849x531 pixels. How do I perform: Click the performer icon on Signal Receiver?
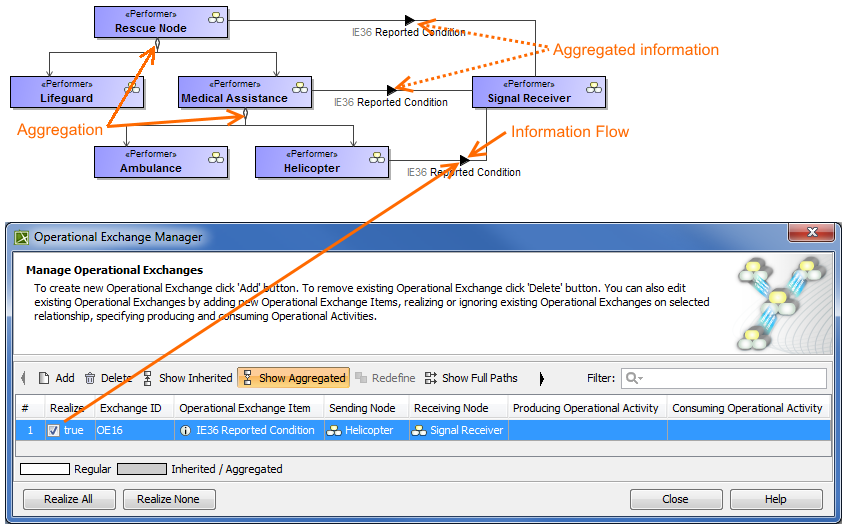pos(593,88)
